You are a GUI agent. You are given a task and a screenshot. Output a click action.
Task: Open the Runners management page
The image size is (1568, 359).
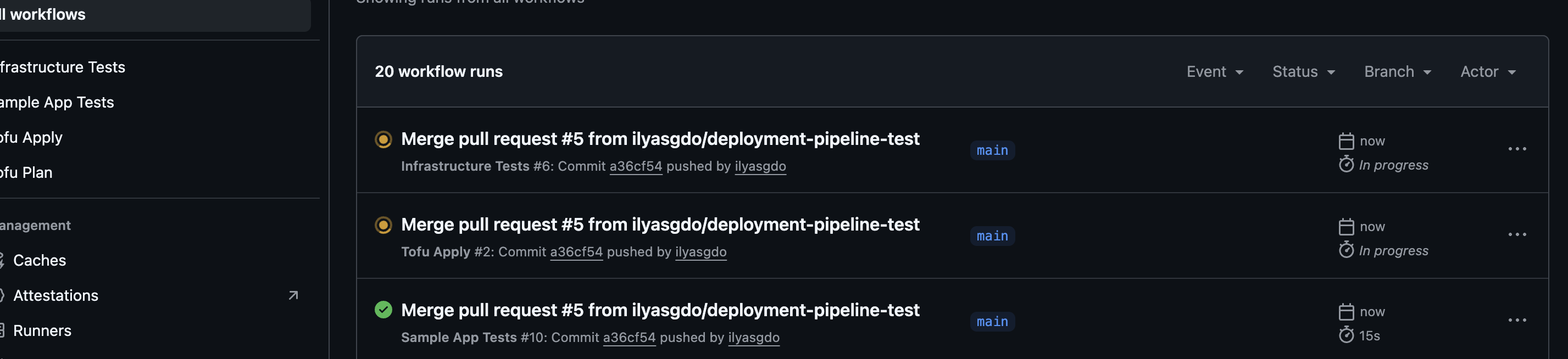42,331
